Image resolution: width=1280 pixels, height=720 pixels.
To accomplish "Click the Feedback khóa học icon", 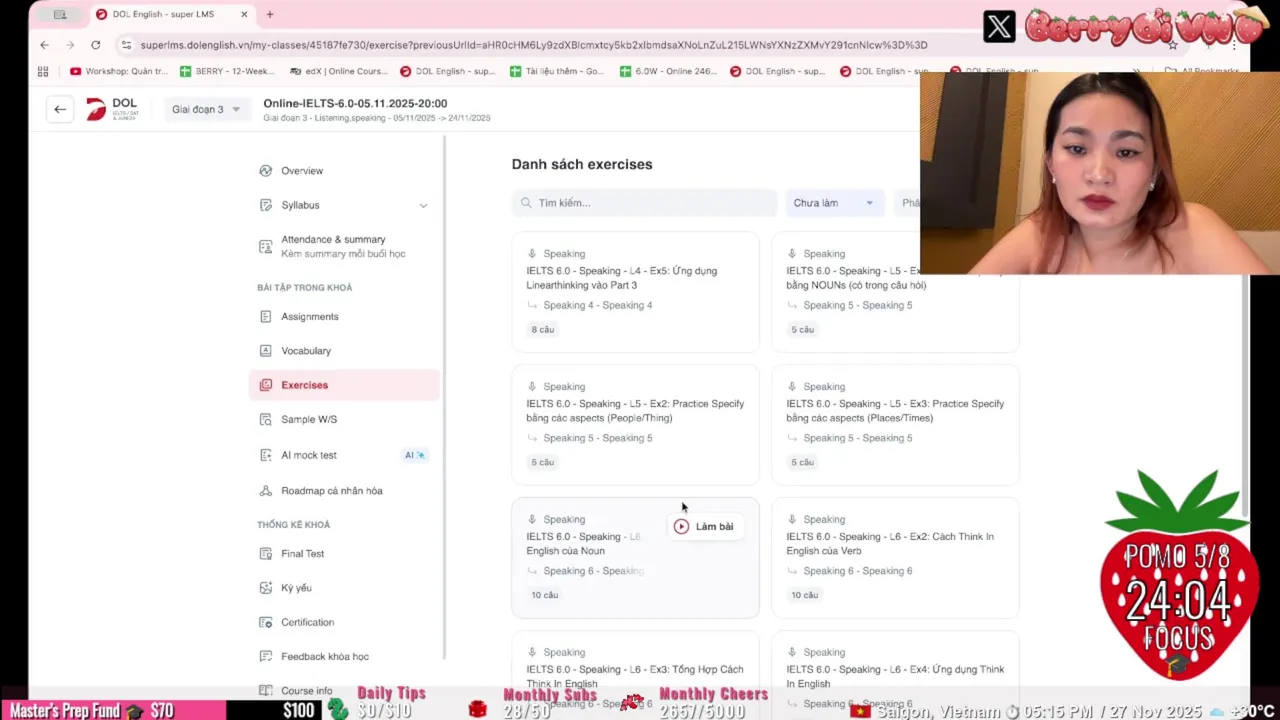I will pos(265,657).
